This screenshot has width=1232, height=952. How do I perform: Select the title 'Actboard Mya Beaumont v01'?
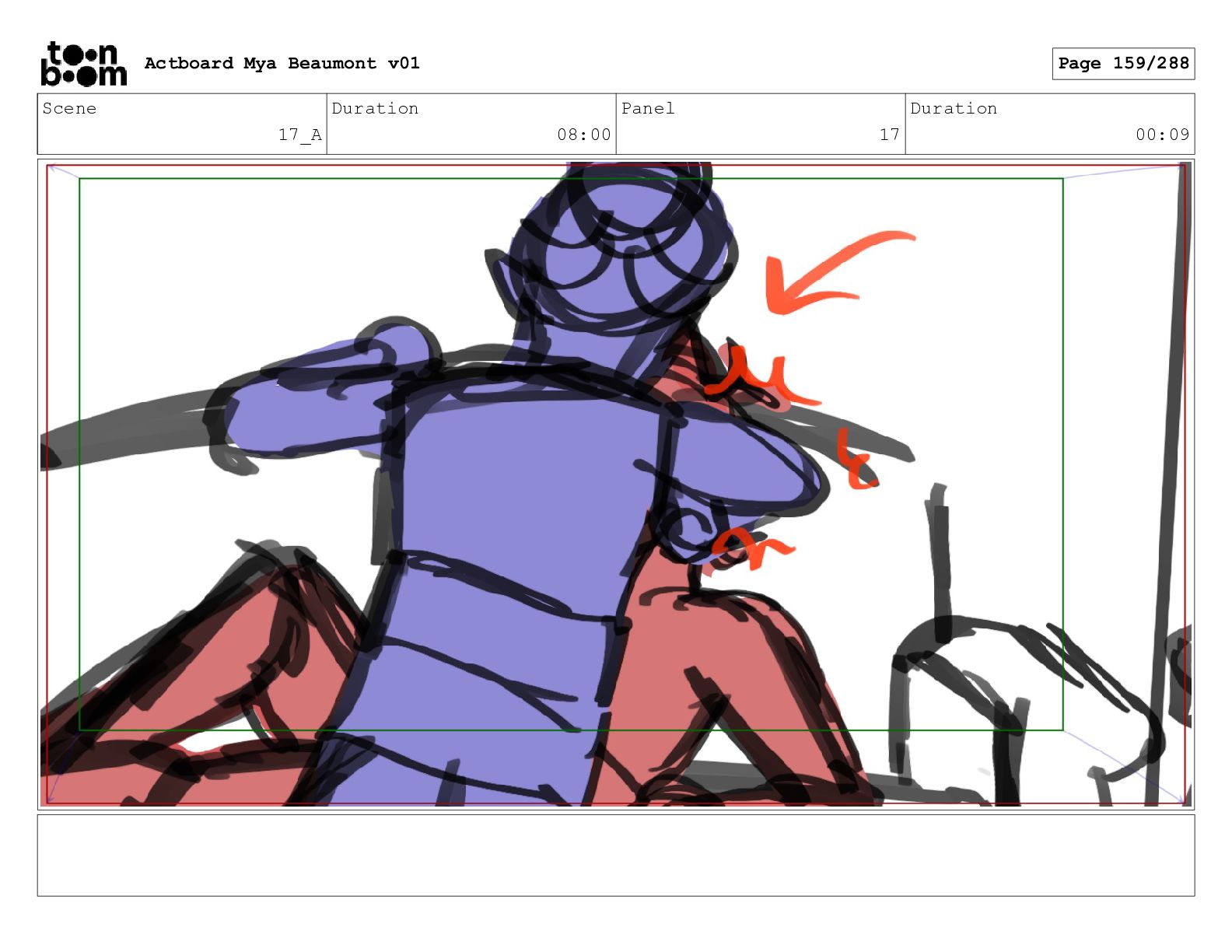pos(282,63)
